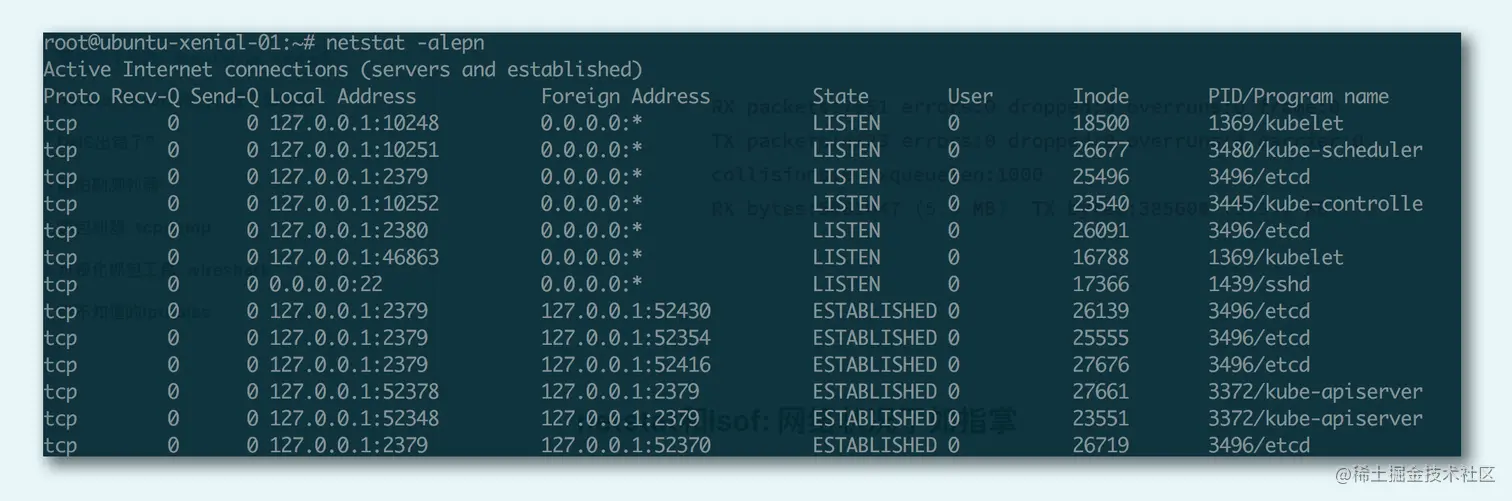Click foreign address 127.0.0.1:52416

coord(626,365)
